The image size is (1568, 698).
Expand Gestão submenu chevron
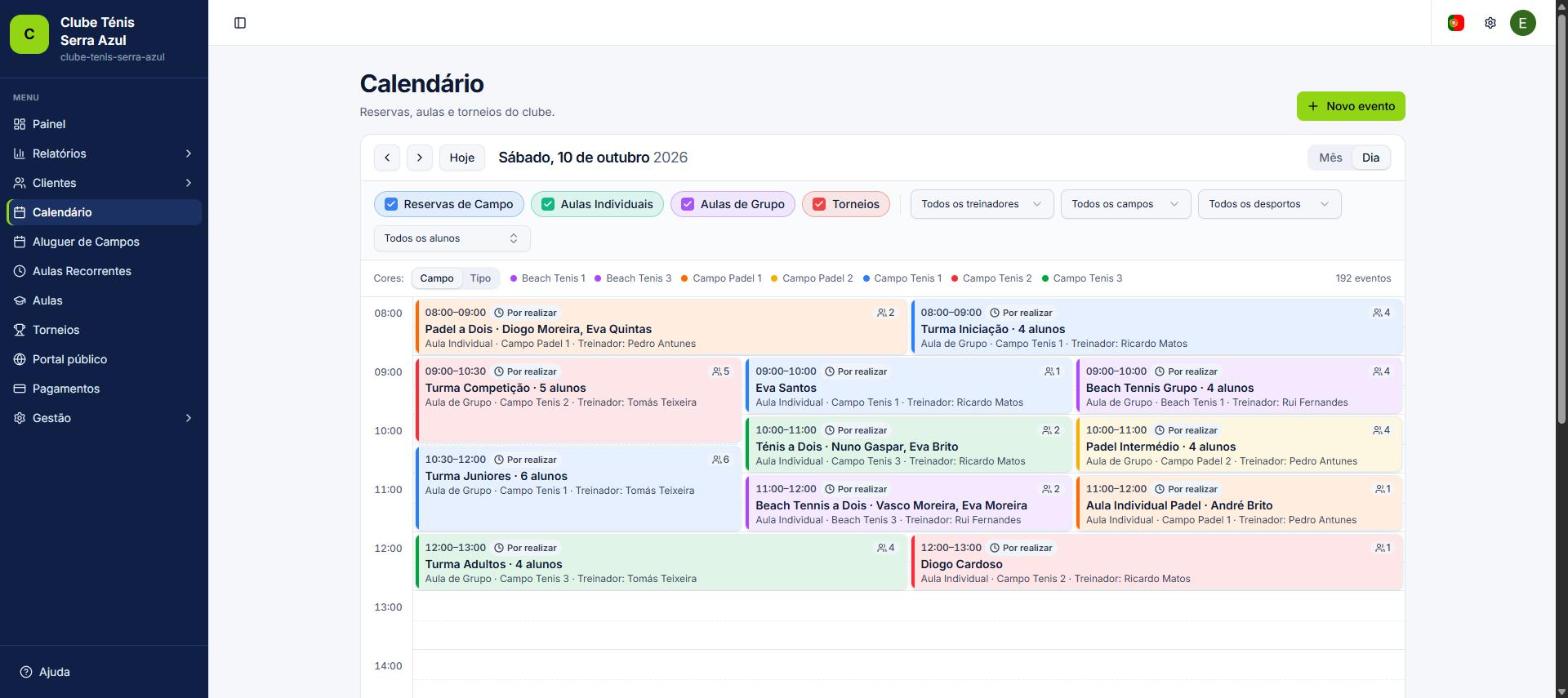188,418
